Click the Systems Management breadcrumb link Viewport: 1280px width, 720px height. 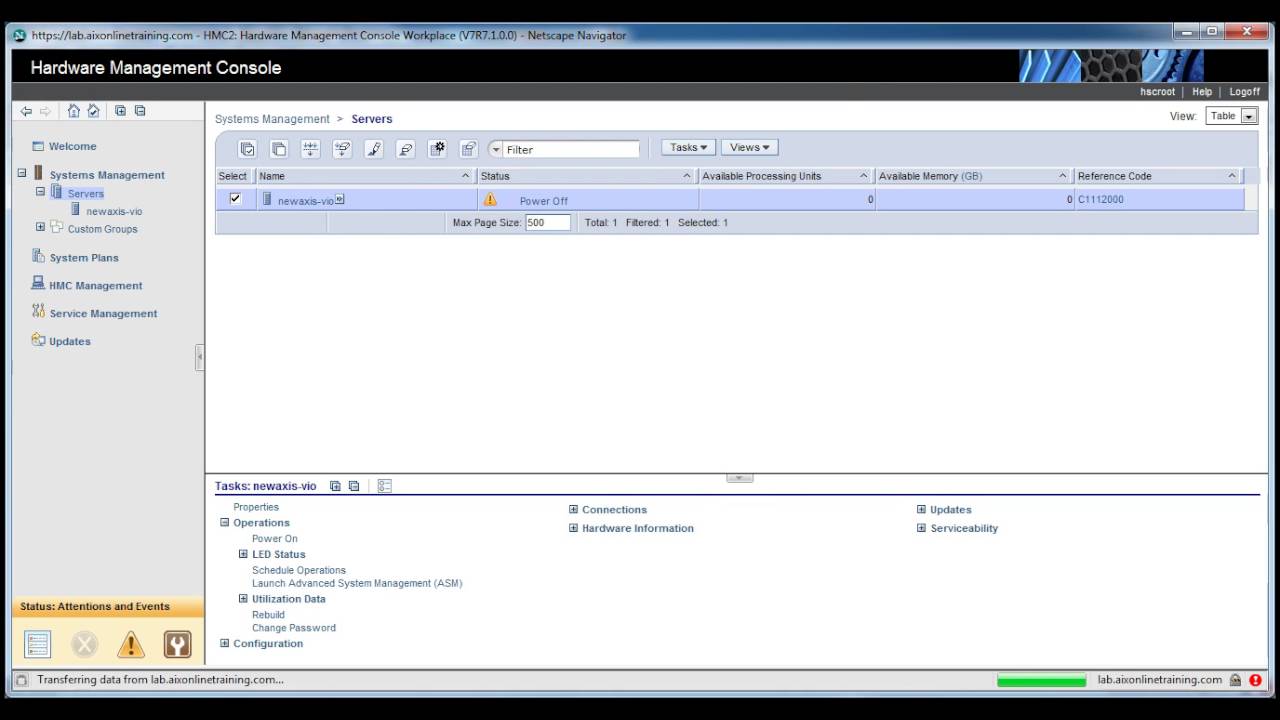click(x=272, y=119)
